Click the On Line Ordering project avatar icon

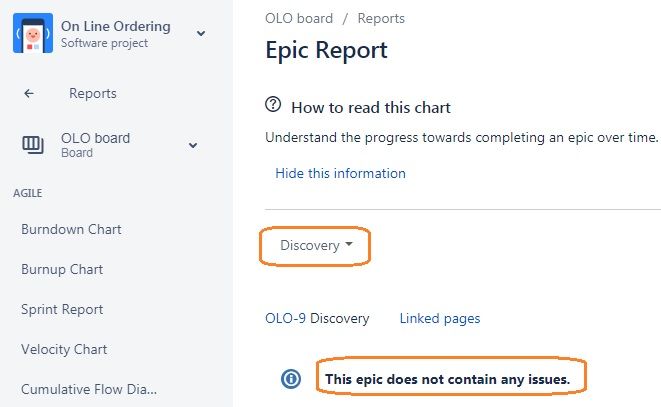point(32,33)
